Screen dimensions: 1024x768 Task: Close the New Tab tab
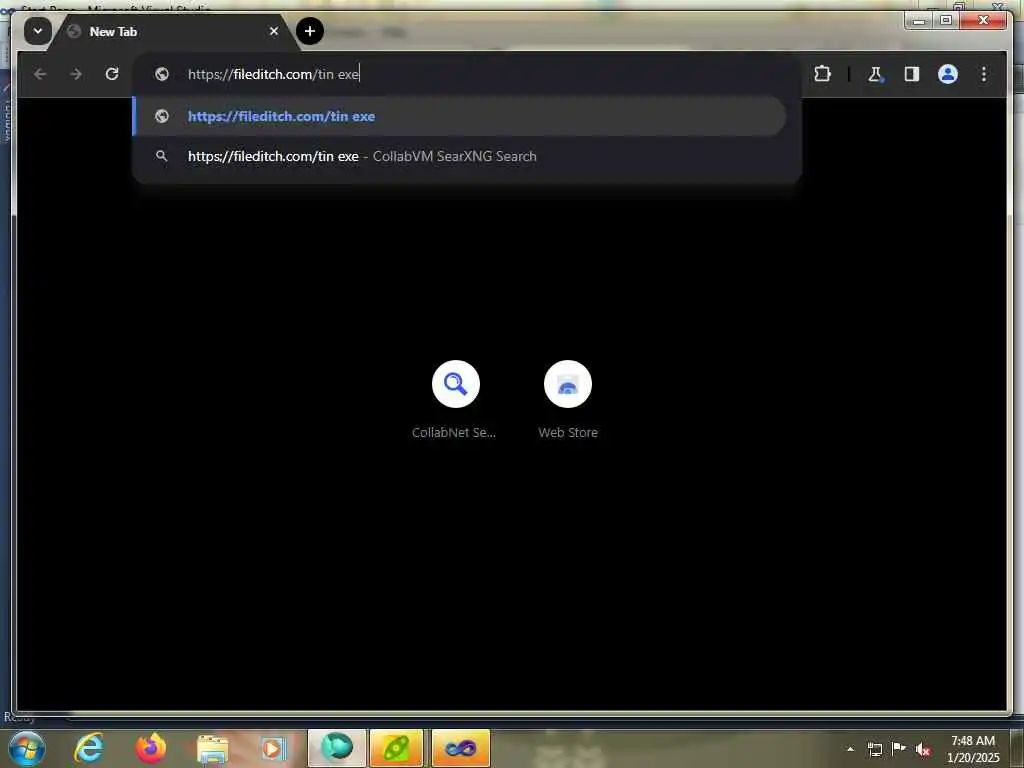[x=274, y=31]
